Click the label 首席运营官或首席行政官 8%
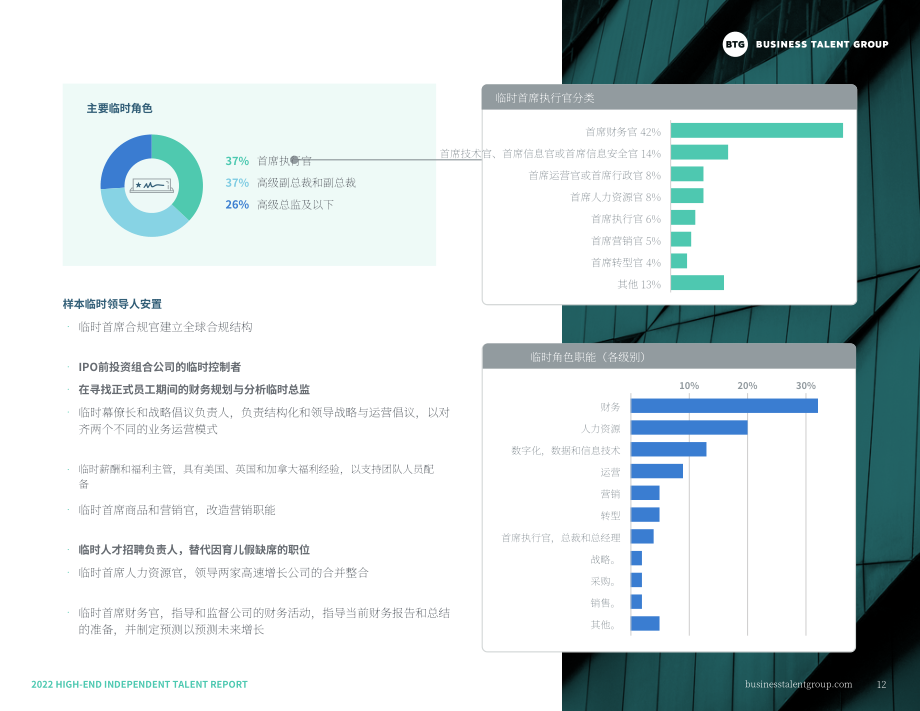This screenshot has height=711, width=920. (x=594, y=175)
